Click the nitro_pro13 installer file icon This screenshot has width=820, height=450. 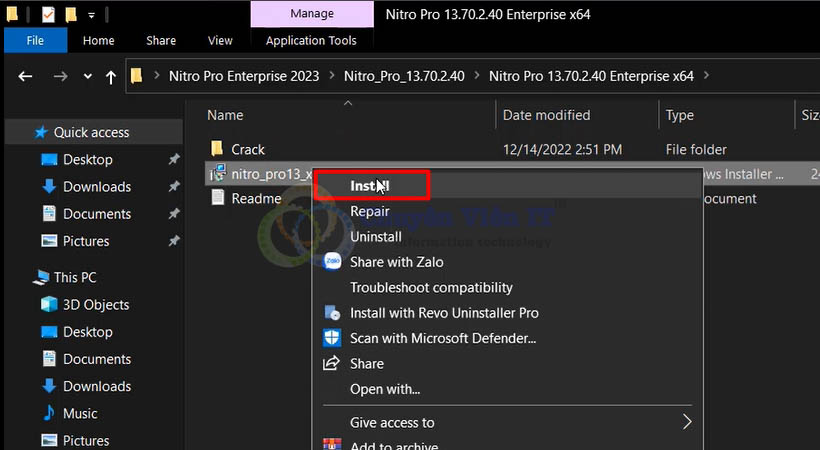(x=218, y=173)
